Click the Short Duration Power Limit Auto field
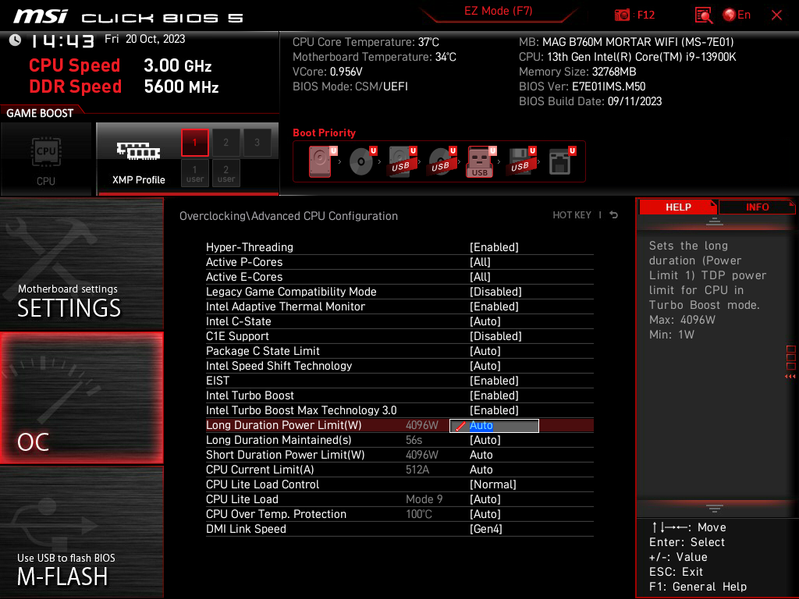The width and height of the screenshot is (799, 599). coord(481,455)
